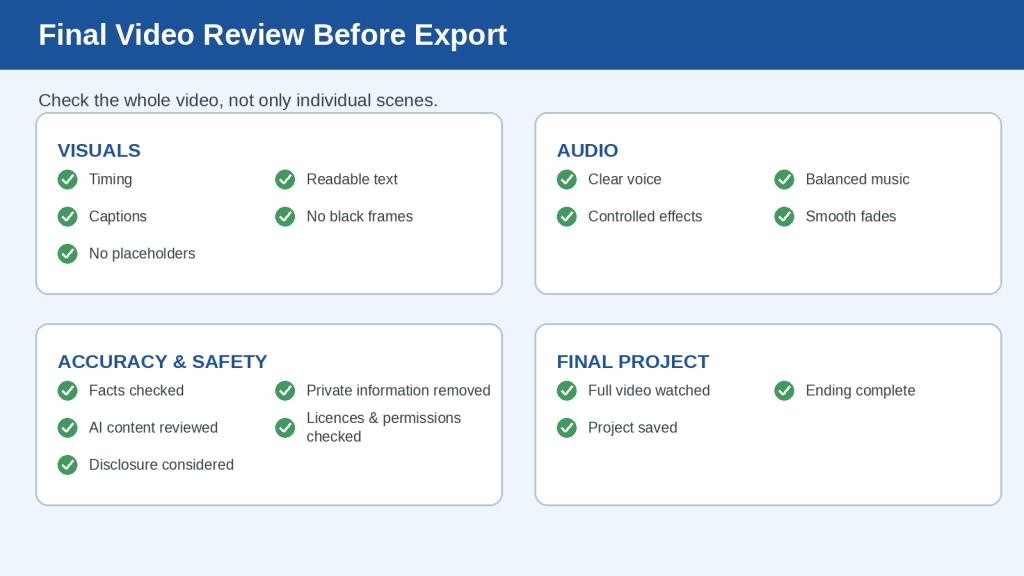Toggle the Facts checked checkmark
Screen dimensions: 1024x576
(x=67, y=391)
